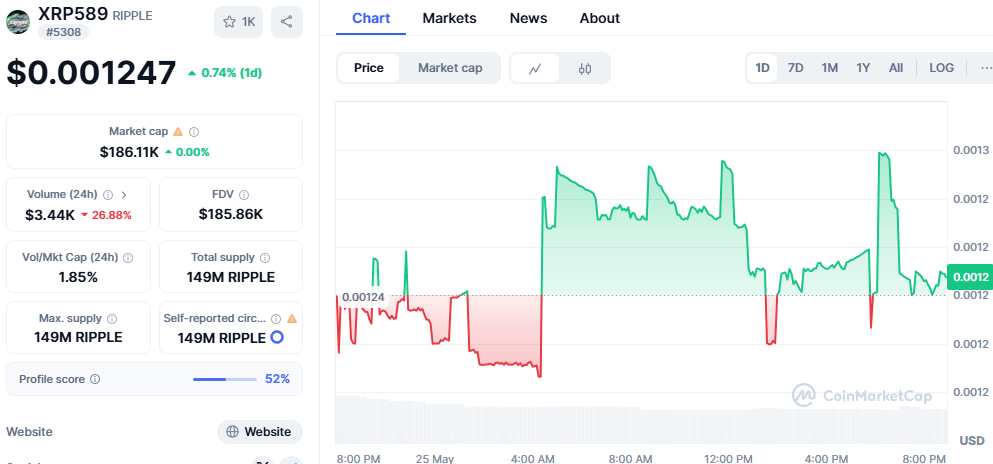Viewport: 993px width, 464px height.
Task: Click the $0.001247 price value
Action: click(91, 73)
